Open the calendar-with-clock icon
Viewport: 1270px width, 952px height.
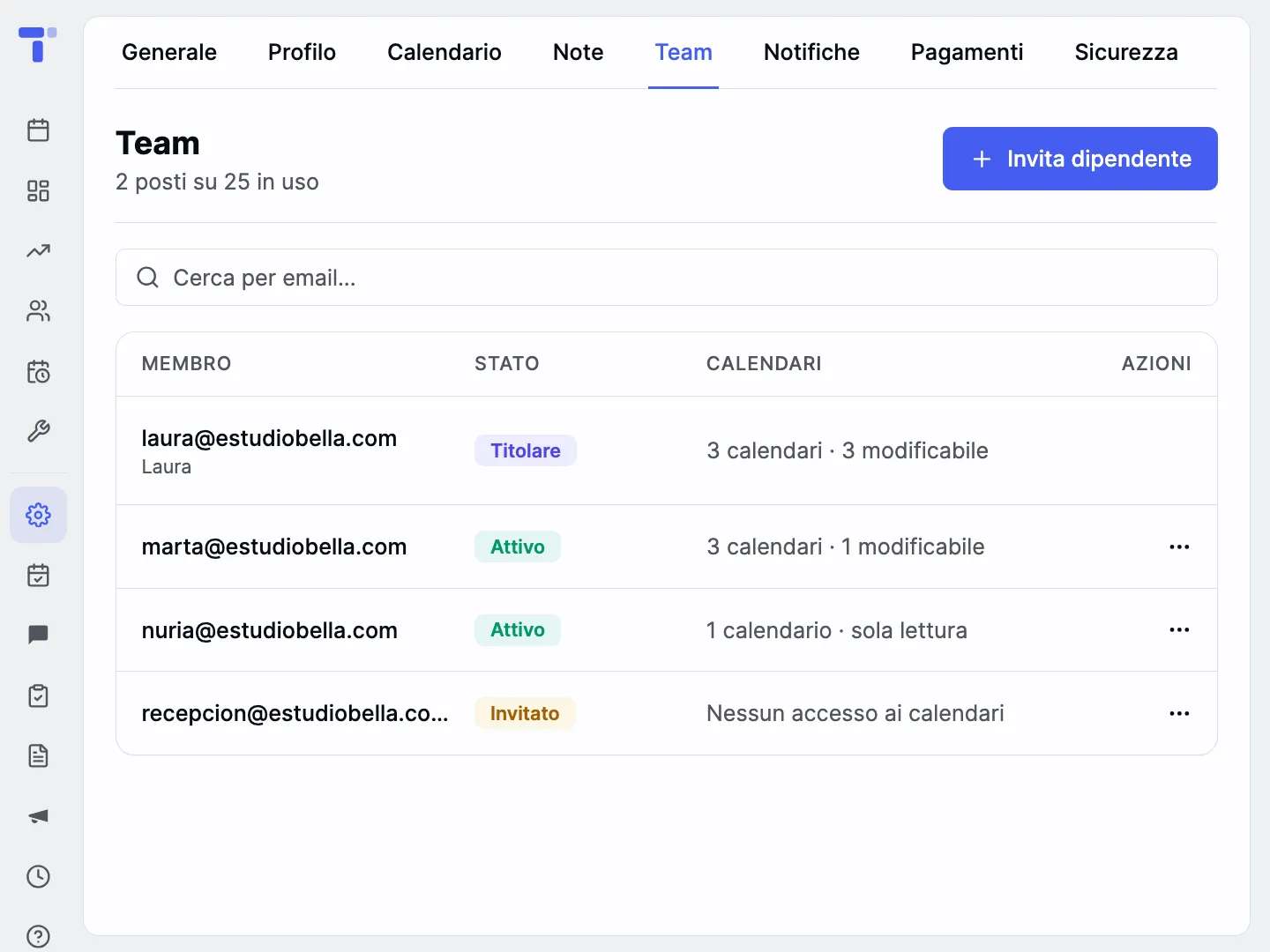click(38, 371)
